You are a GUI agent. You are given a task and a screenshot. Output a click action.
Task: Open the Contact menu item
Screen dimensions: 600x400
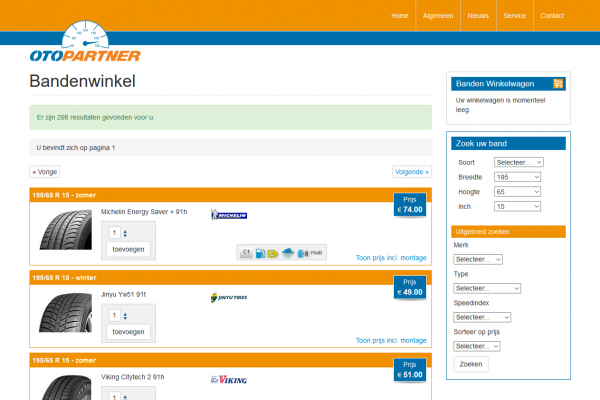(x=552, y=16)
